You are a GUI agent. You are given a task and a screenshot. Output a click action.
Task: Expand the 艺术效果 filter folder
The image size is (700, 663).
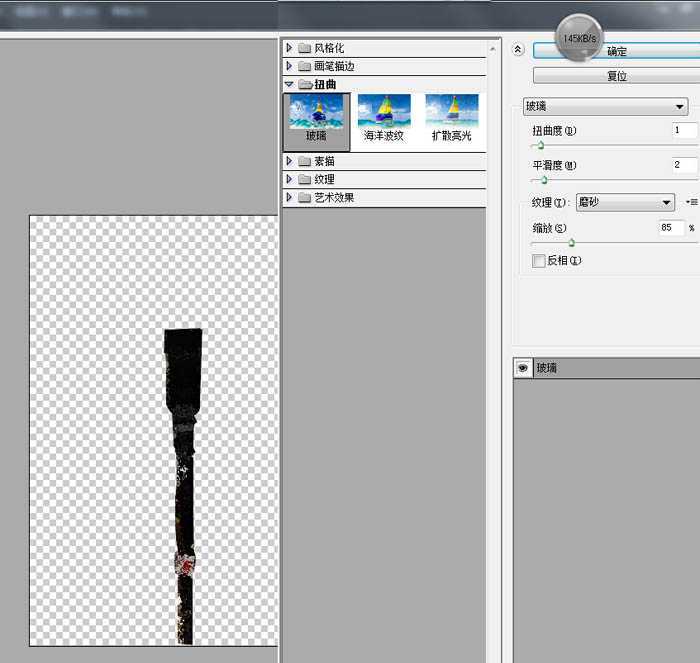289,197
